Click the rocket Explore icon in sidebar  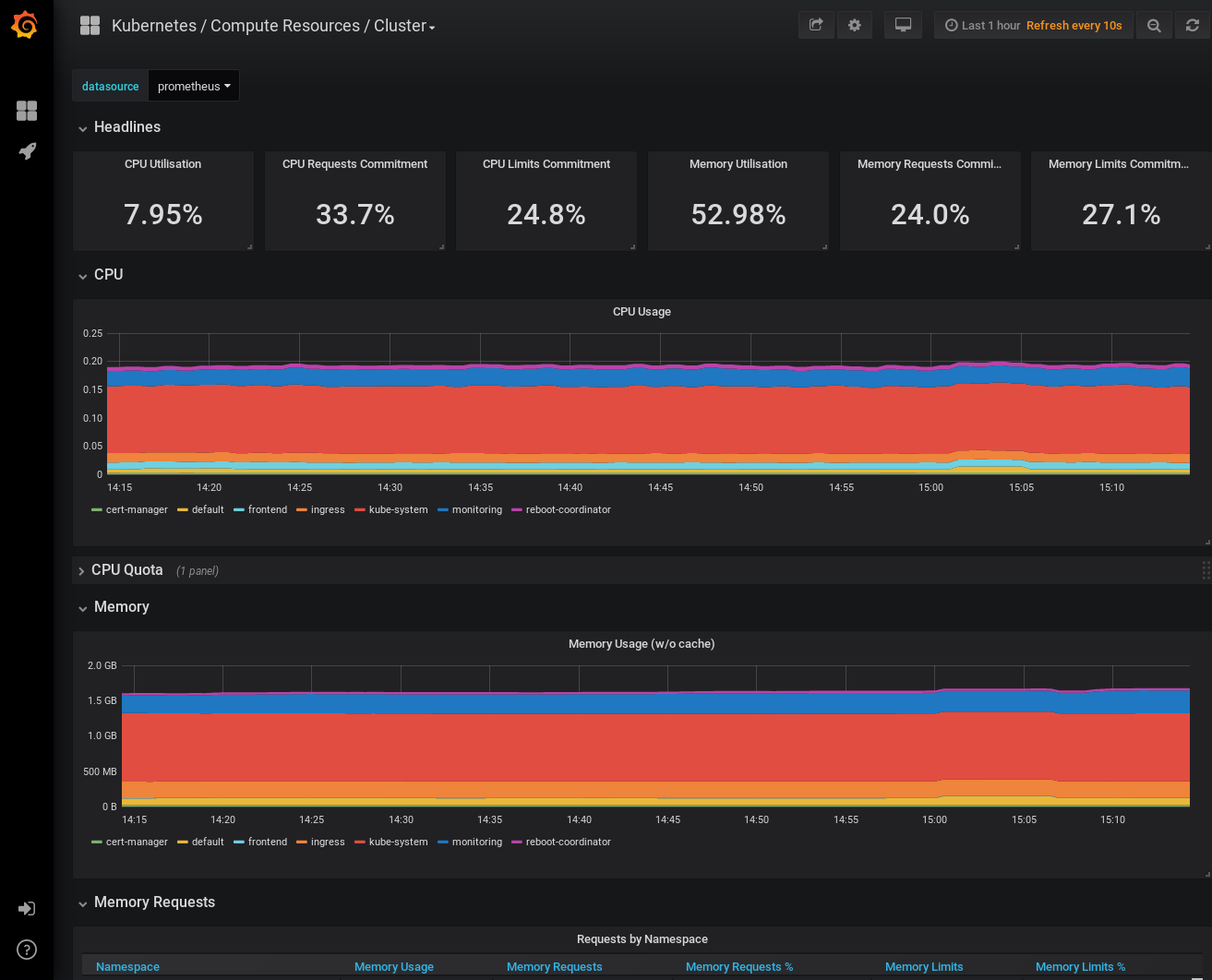pos(27,150)
